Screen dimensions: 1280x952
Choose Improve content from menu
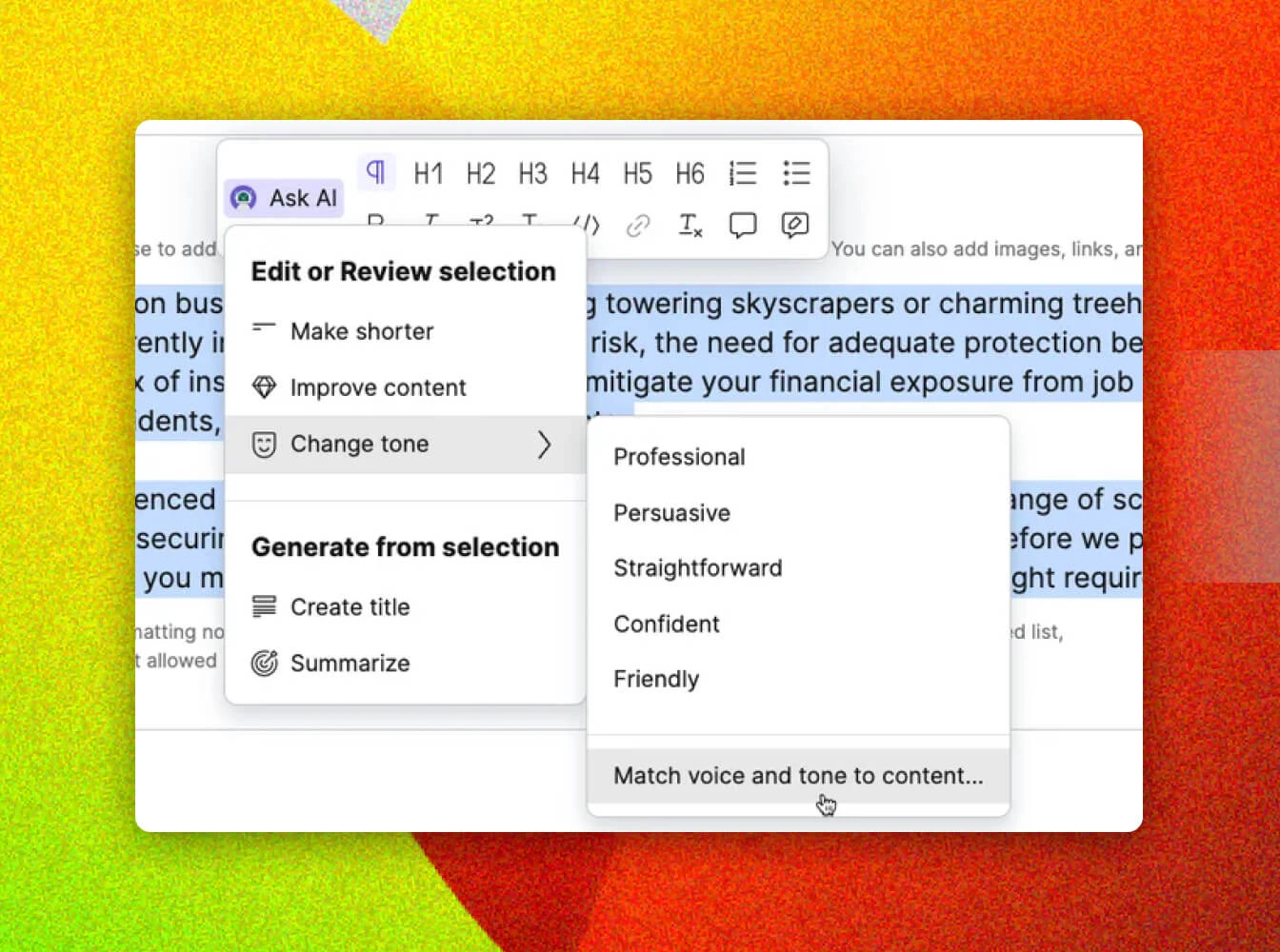378,387
